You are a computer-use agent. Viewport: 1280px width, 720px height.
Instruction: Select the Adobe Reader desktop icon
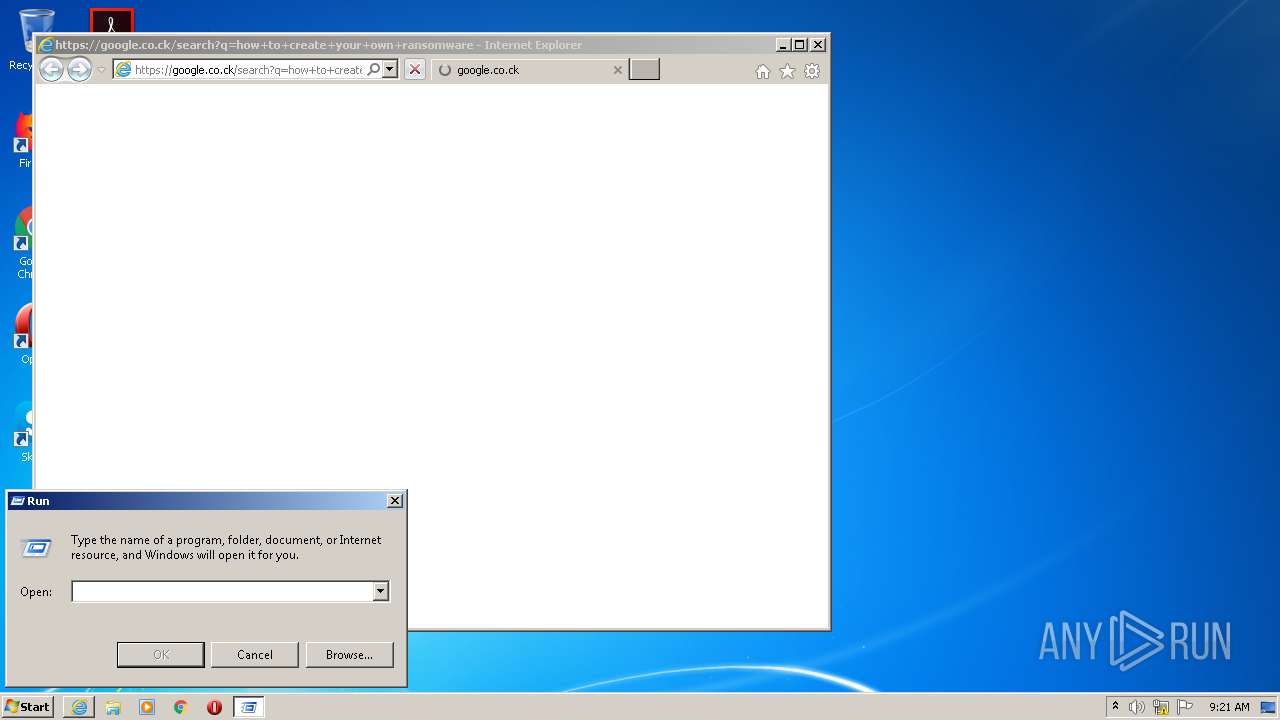click(x=111, y=21)
